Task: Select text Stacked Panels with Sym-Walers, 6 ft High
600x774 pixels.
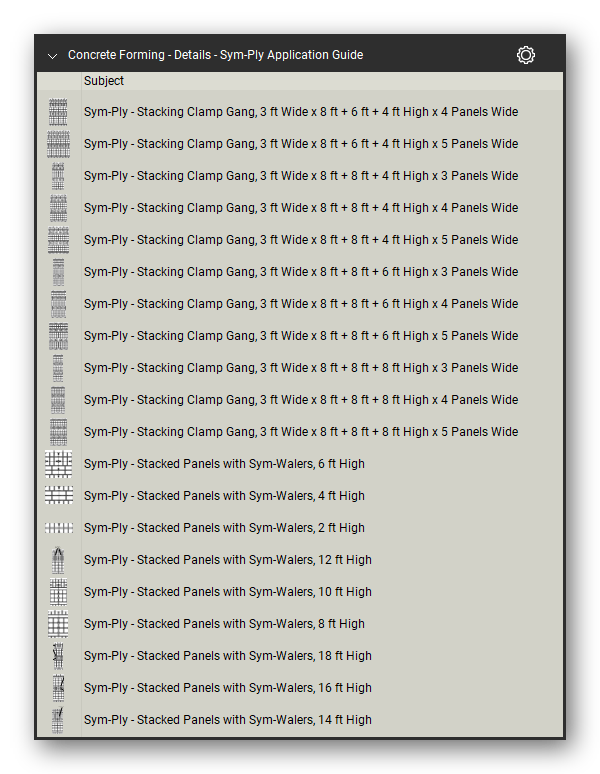Action: (224, 464)
